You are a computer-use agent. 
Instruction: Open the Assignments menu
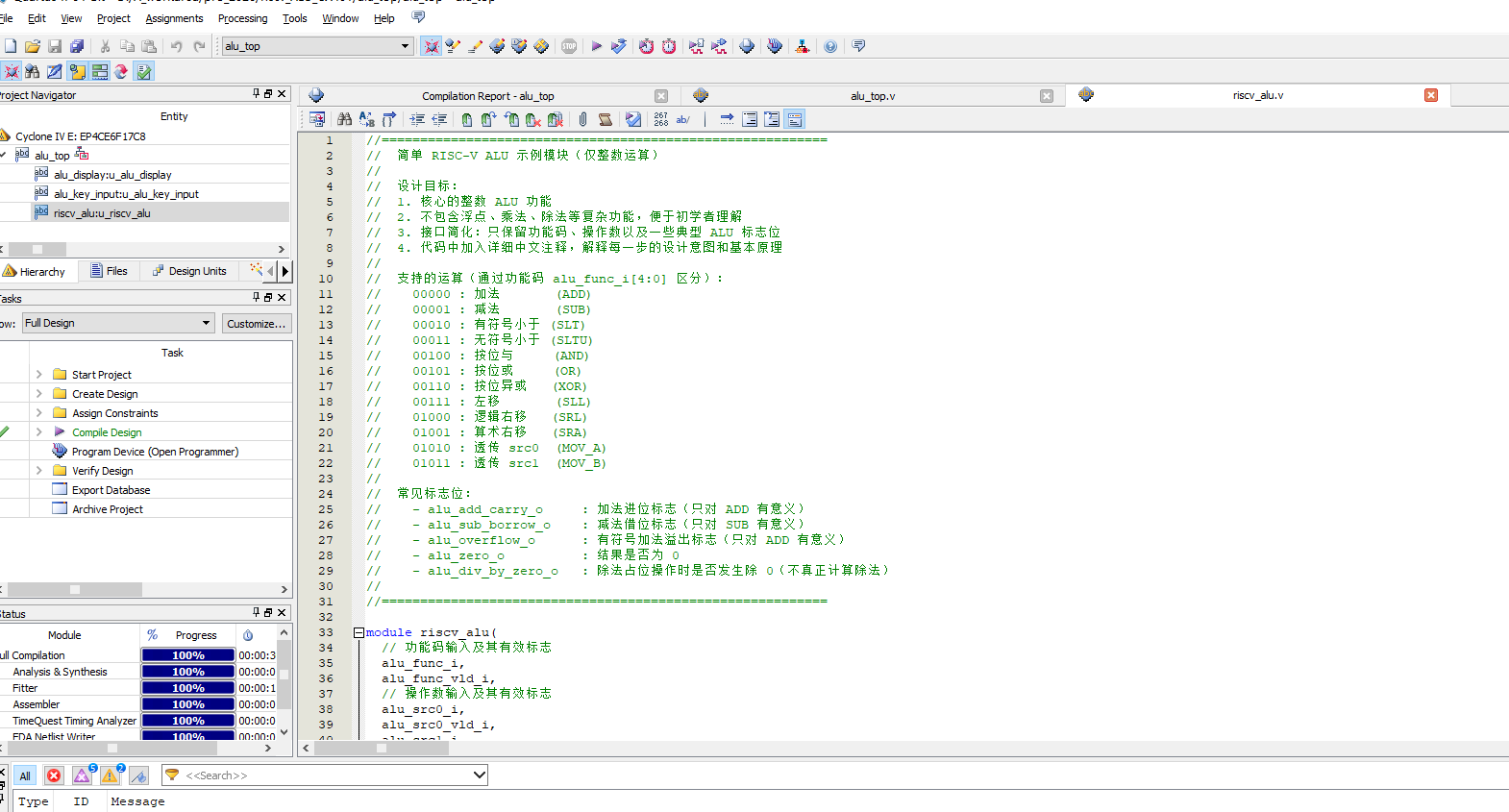[x=174, y=18]
